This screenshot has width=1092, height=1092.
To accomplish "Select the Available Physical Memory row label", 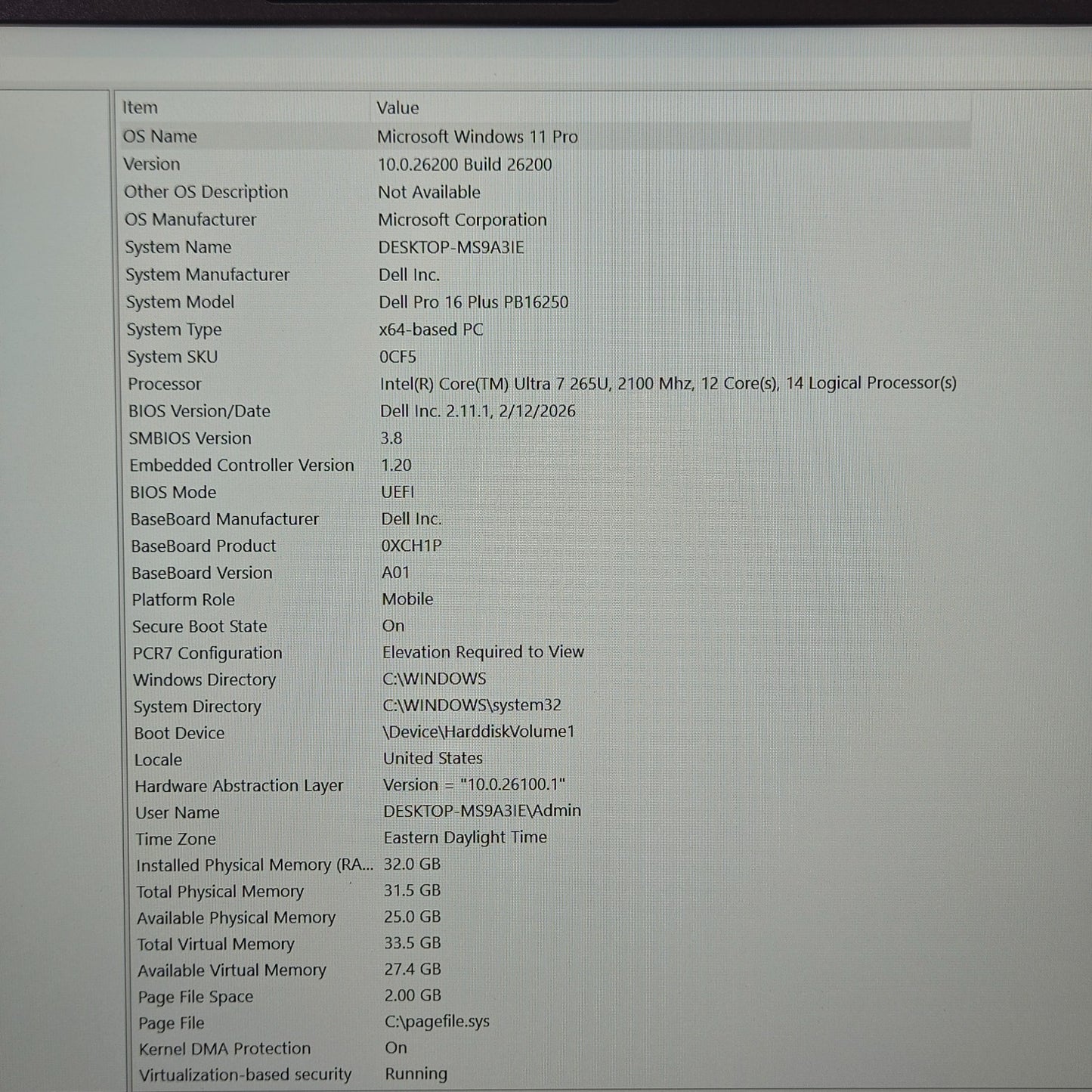I will pos(237,918).
